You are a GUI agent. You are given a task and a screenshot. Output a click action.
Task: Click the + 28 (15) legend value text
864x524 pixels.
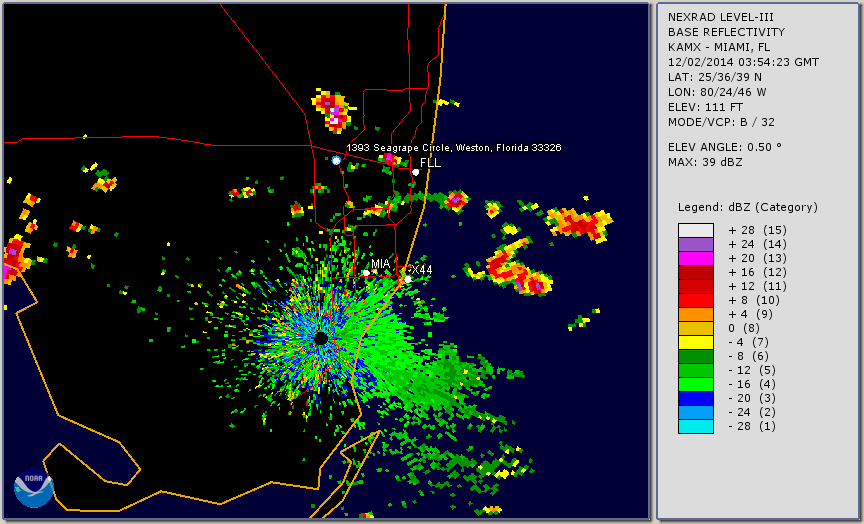coord(757,230)
